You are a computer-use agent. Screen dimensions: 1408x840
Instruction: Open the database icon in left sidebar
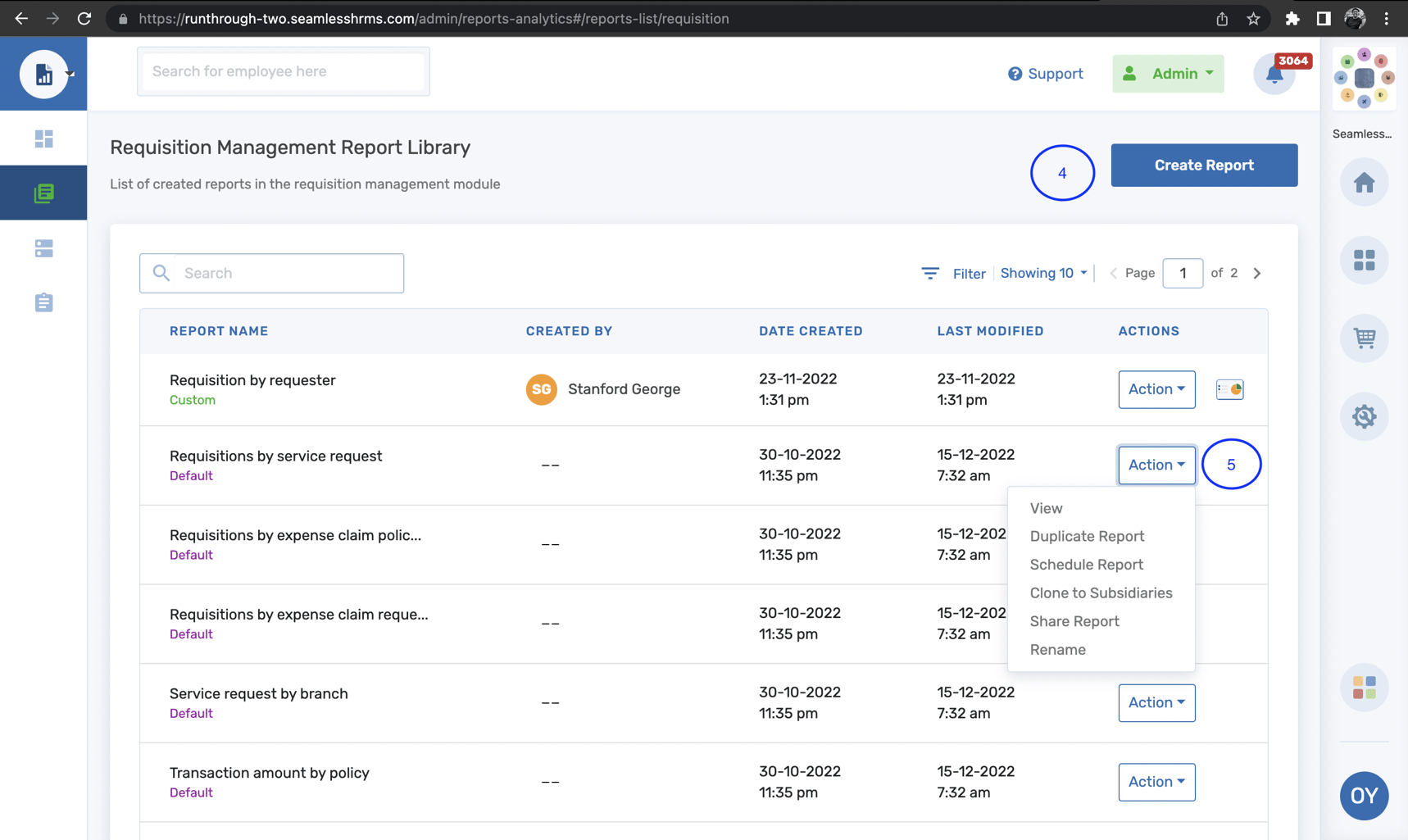43,248
